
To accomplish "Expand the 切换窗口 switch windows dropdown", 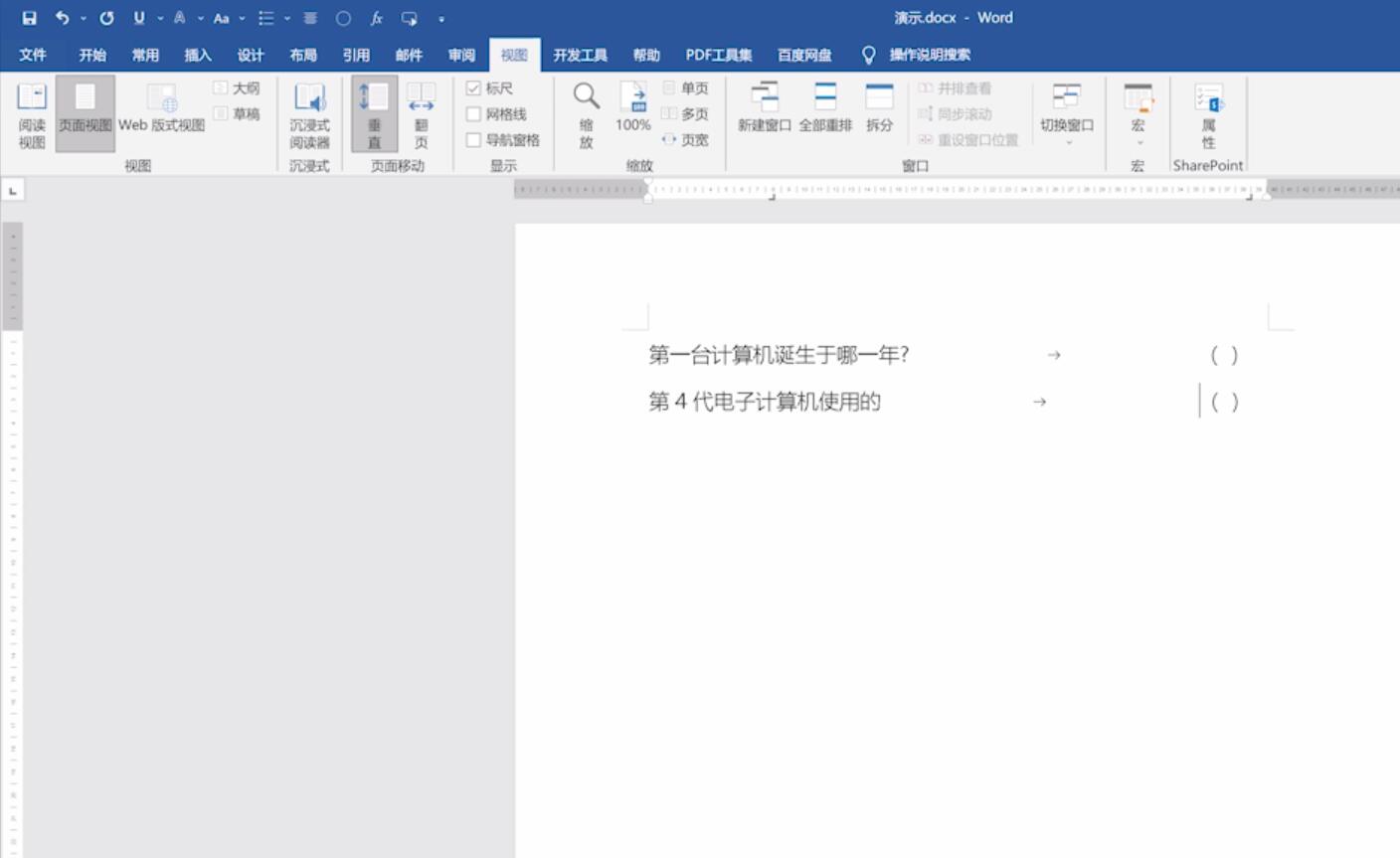I will pyautogui.click(x=1068, y=143).
